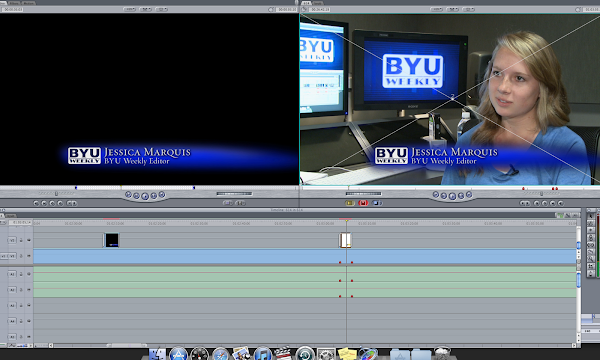
Task: Click Canvas Match Frame button
Action: [561, 203]
